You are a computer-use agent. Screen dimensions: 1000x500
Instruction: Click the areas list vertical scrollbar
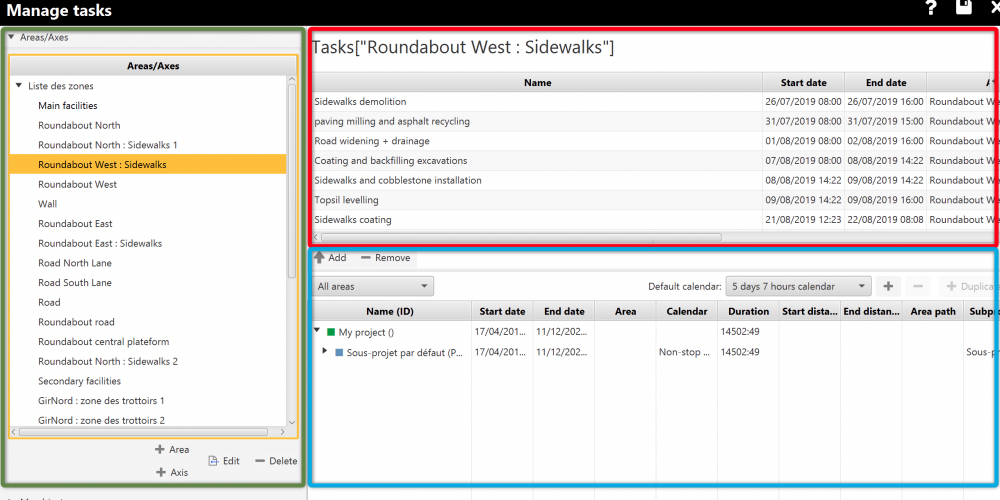292,181
